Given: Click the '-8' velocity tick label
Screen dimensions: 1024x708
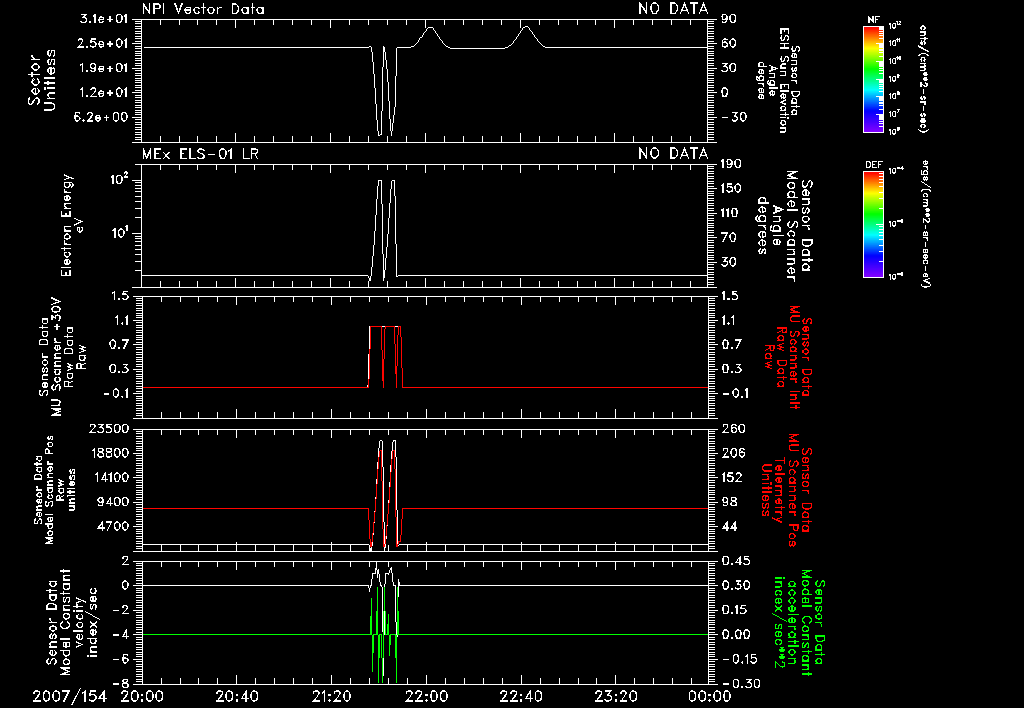Looking at the screenshot, I should (x=120, y=684).
